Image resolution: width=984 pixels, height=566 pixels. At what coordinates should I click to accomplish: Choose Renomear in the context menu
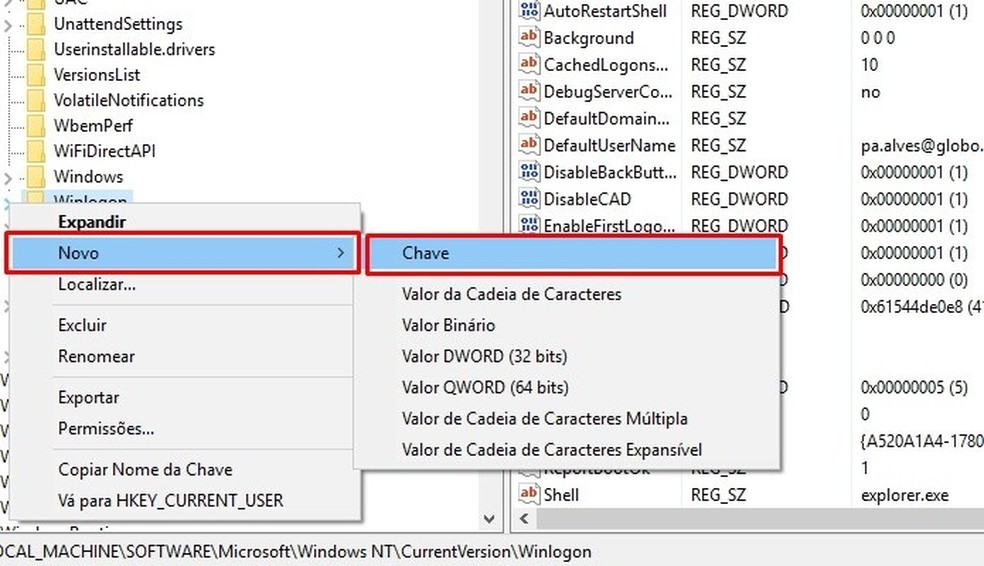click(x=96, y=356)
